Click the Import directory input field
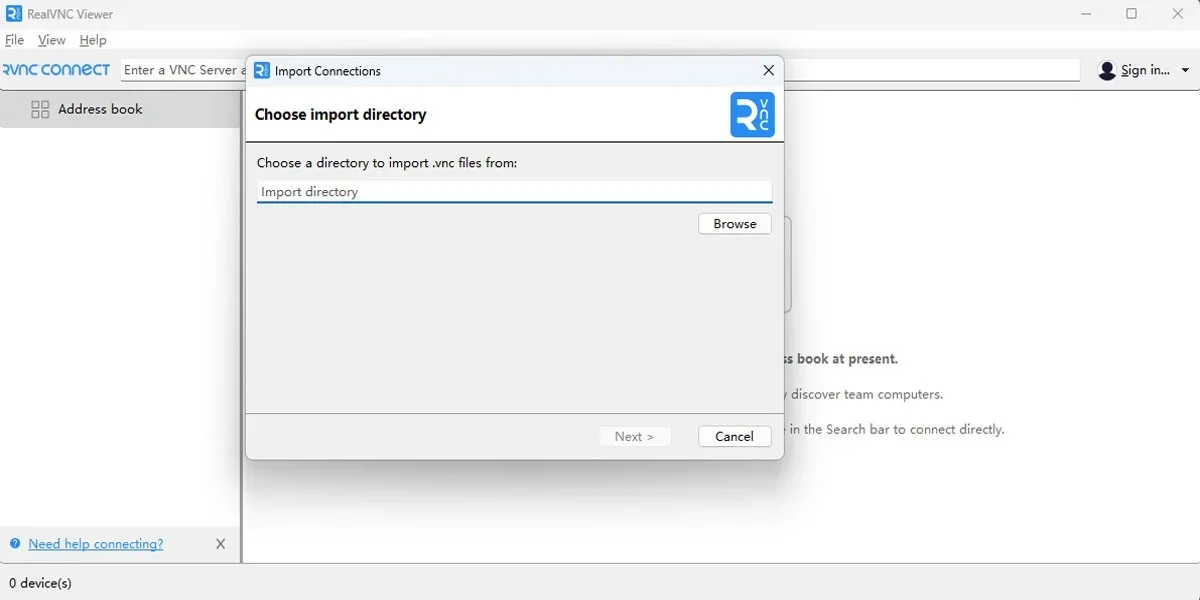This screenshot has width=1200, height=600. pos(514,192)
